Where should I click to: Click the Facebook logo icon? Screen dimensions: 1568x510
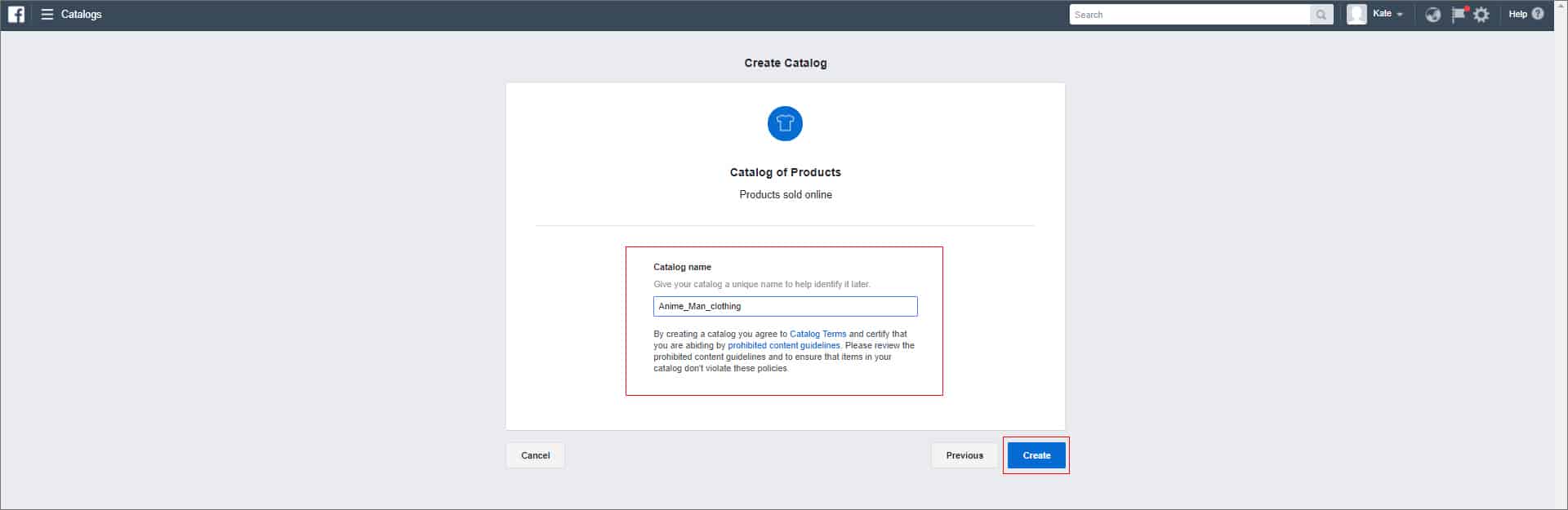(x=16, y=15)
